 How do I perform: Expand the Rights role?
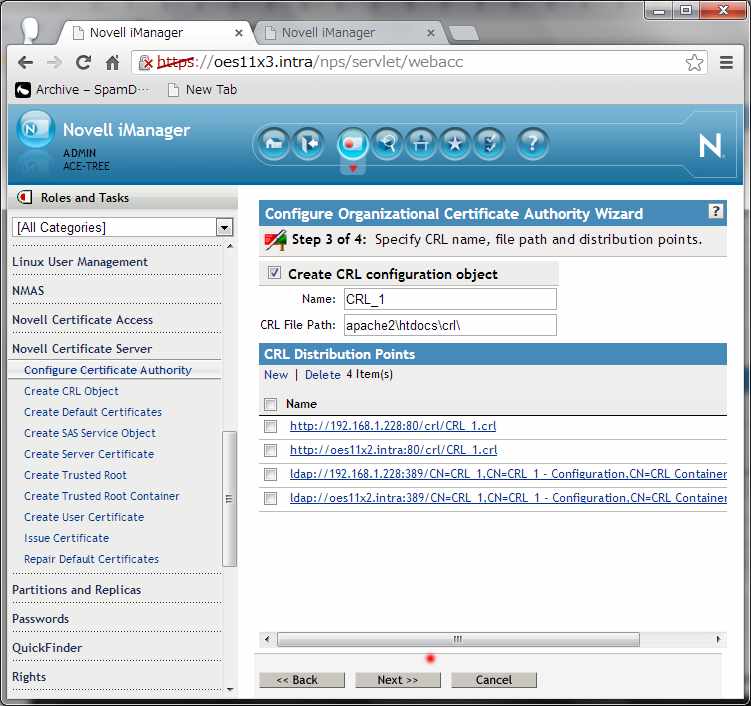29,677
